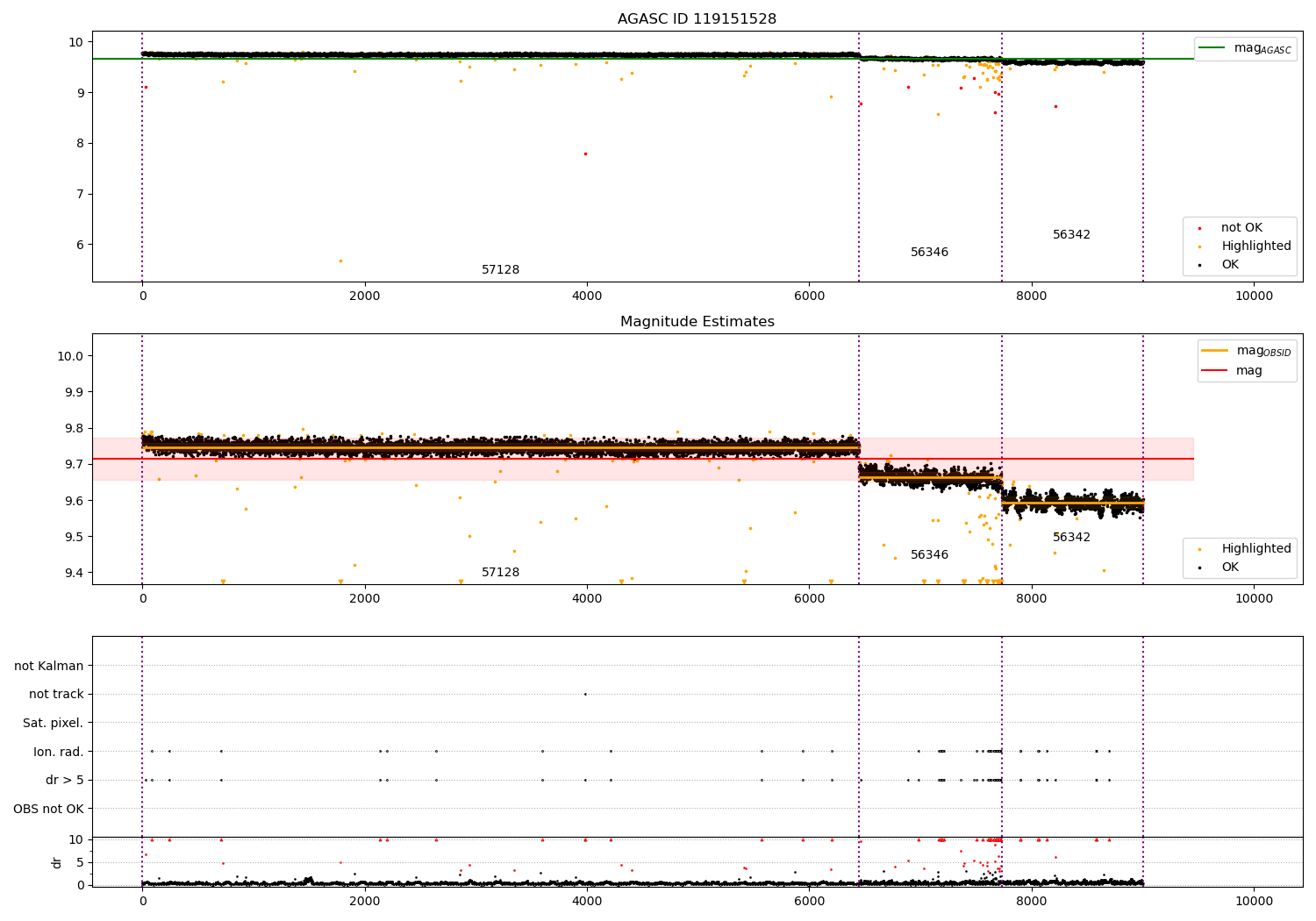Select the mag AGASC legend entry in the top plot

pos(1245,48)
